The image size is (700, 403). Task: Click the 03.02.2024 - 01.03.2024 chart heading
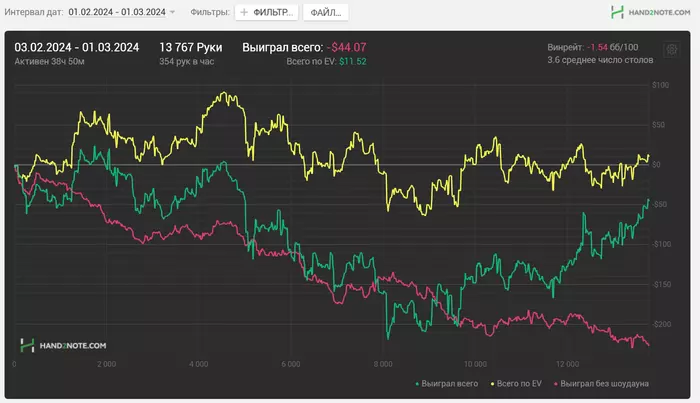point(76,47)
